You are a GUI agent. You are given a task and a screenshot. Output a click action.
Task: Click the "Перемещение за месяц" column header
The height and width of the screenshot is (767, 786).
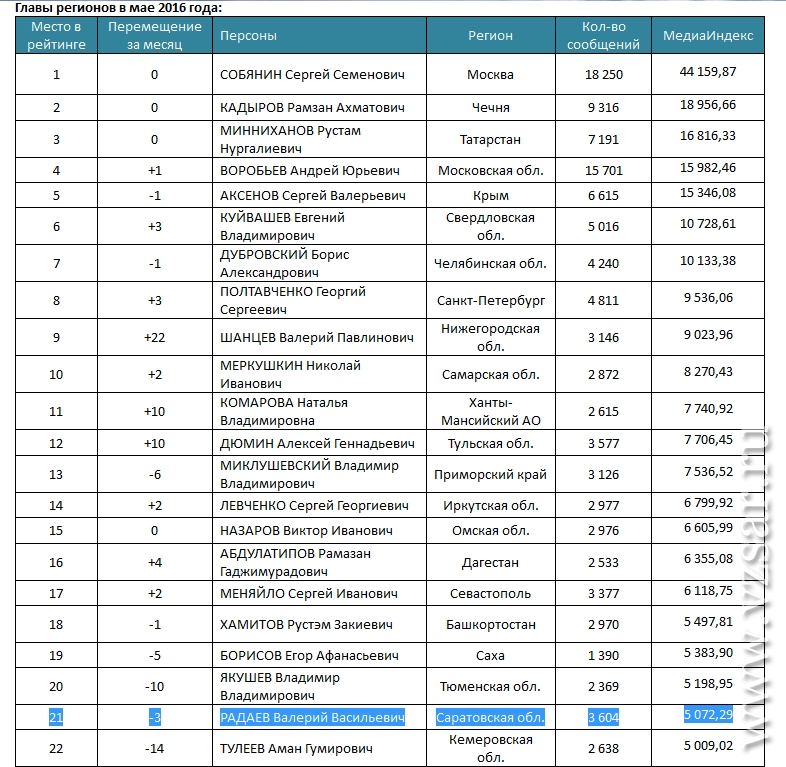tap(155, 36)
